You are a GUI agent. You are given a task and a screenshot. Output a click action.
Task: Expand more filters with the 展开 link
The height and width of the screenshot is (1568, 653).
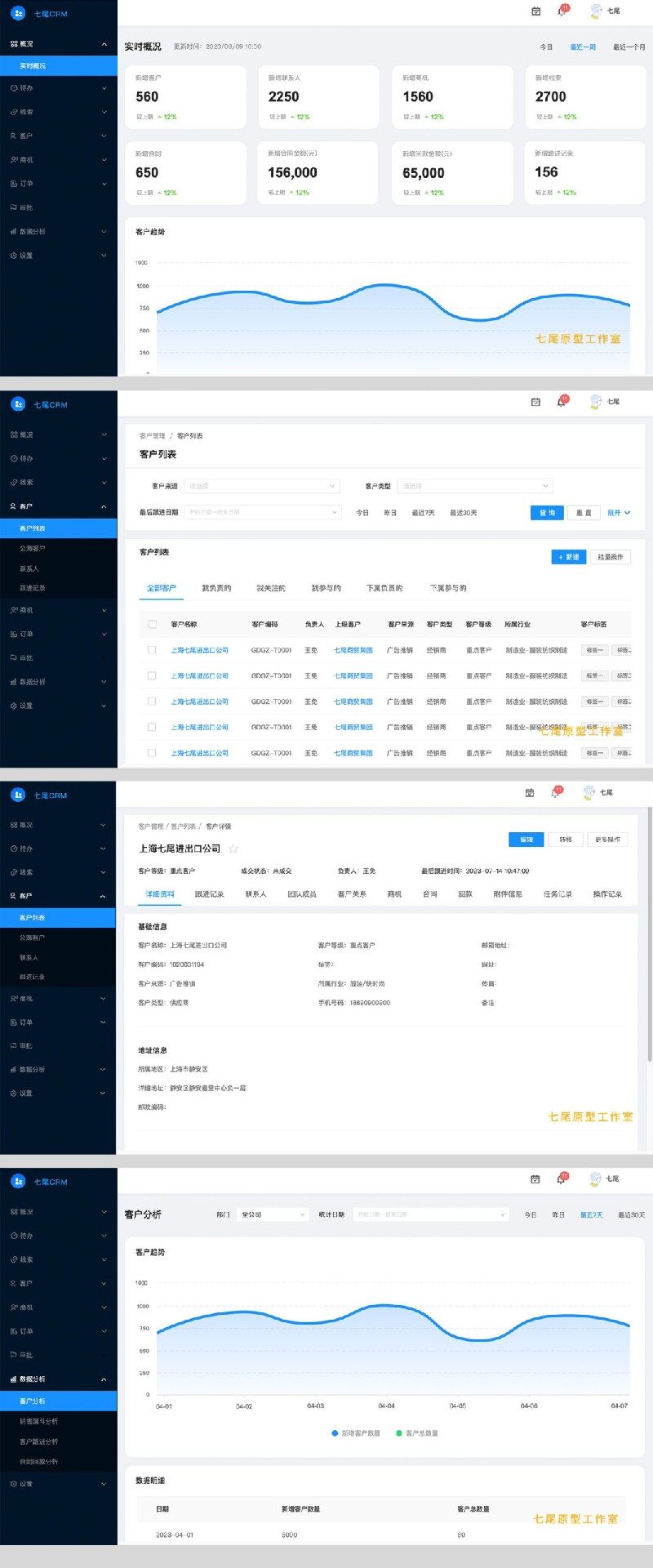(x=619, y=513)
